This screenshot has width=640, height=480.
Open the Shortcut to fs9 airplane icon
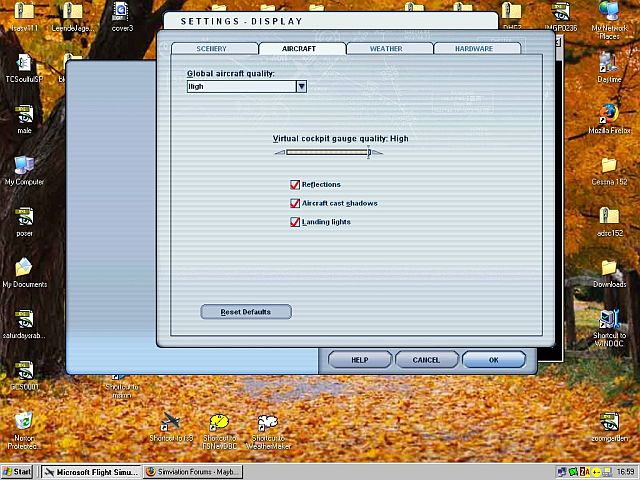[171, 422]
